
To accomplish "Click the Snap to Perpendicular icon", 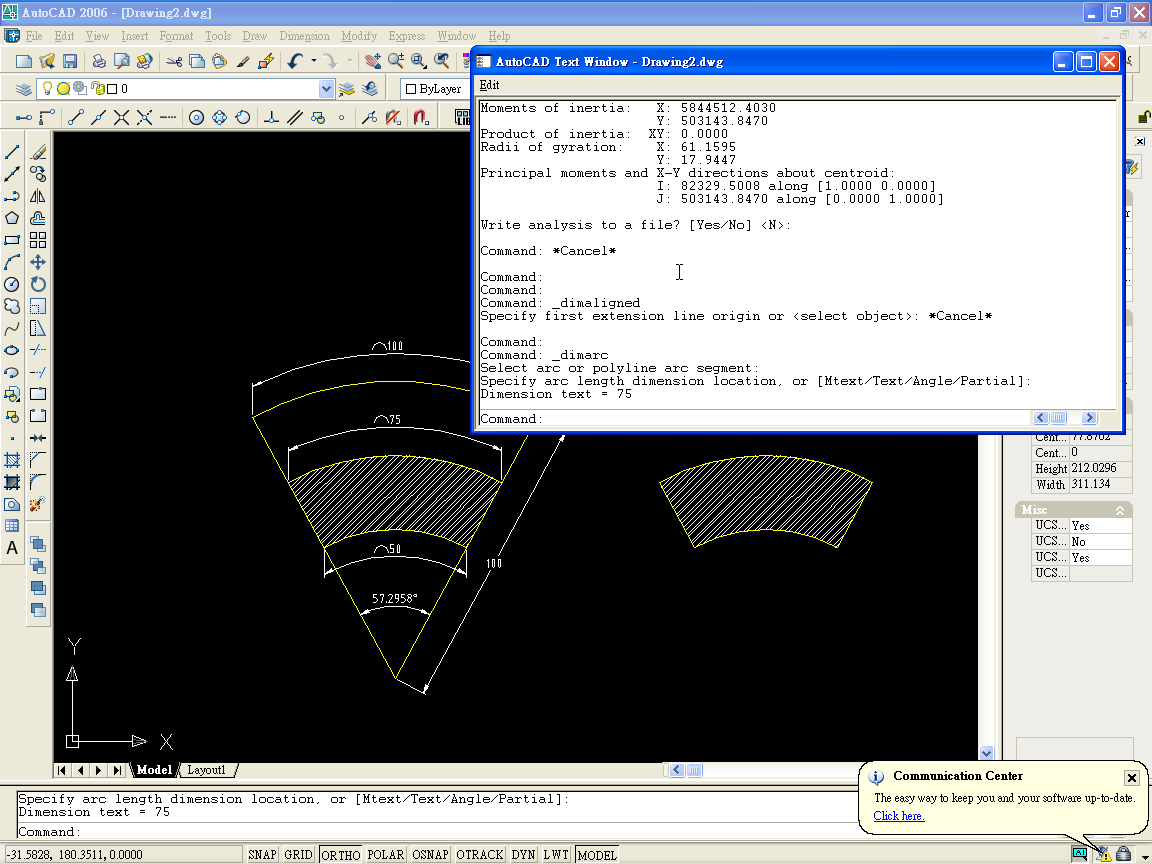I will tap(271, 118).
